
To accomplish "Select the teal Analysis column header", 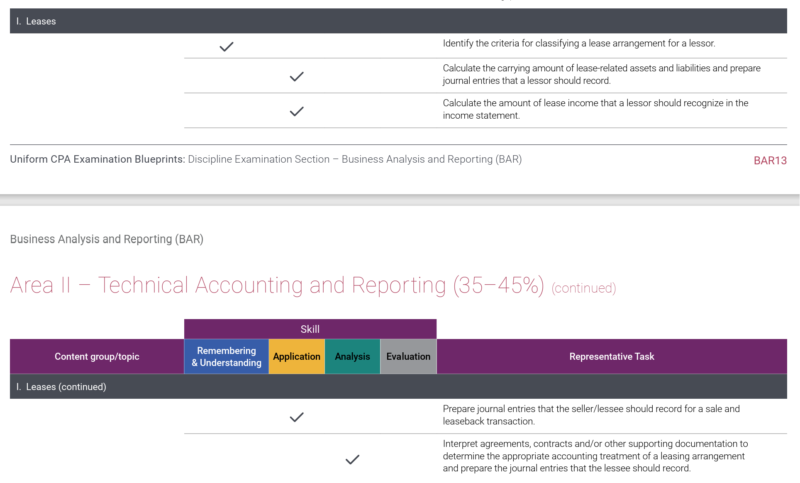I will click(352, 357).
